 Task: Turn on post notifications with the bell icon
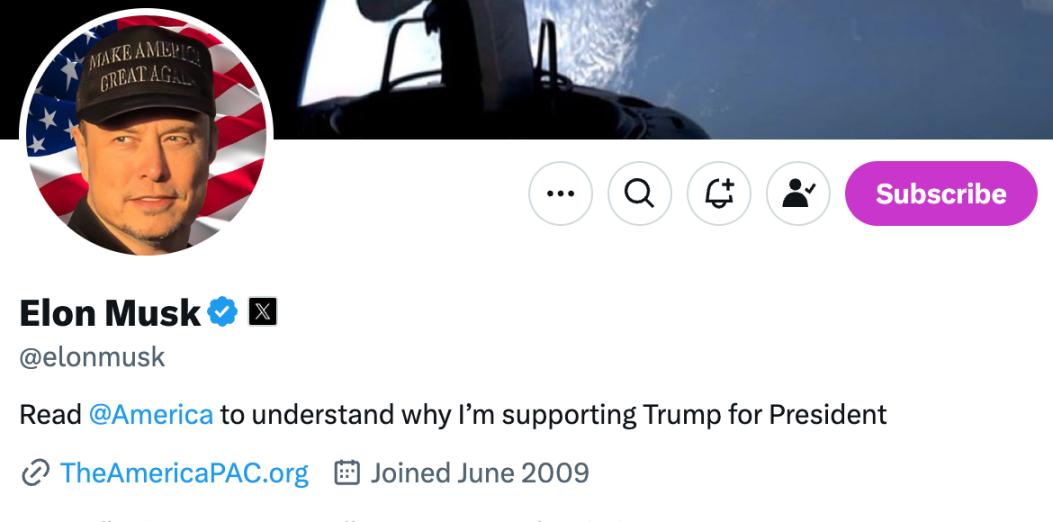718,193
